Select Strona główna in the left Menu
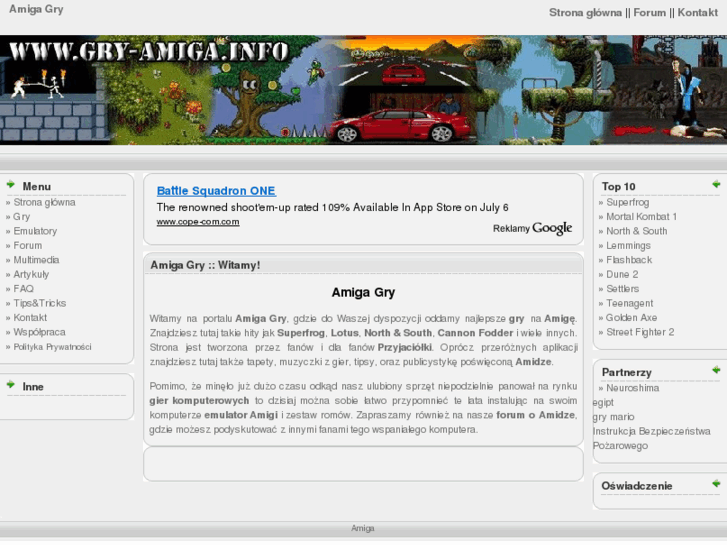This screenshot has height=545, width=727. point(44,202)
